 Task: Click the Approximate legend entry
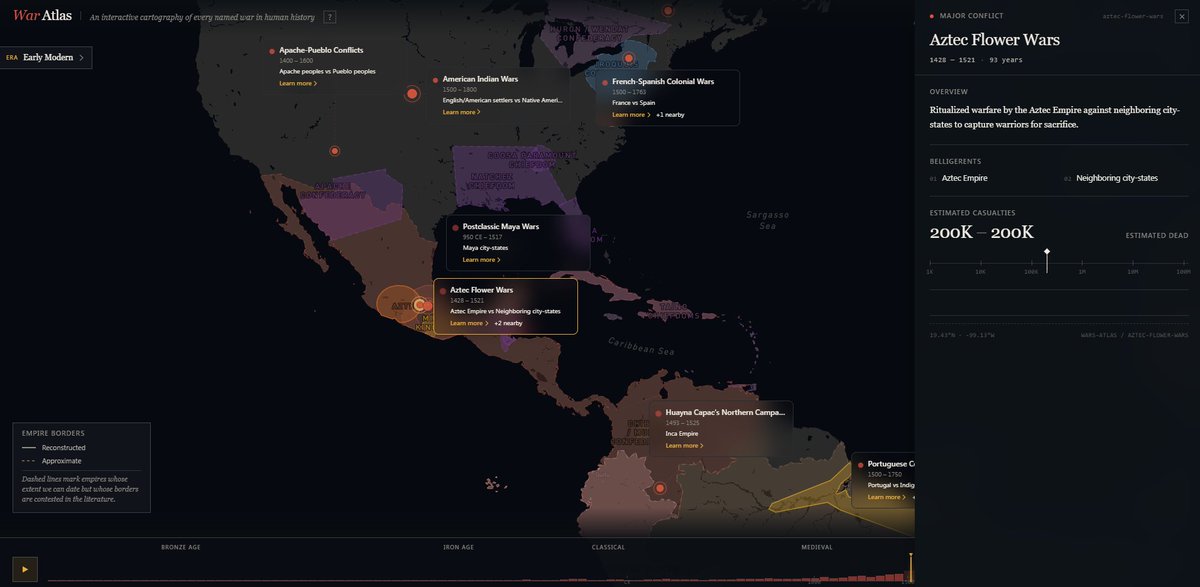(x=52, y=461)
